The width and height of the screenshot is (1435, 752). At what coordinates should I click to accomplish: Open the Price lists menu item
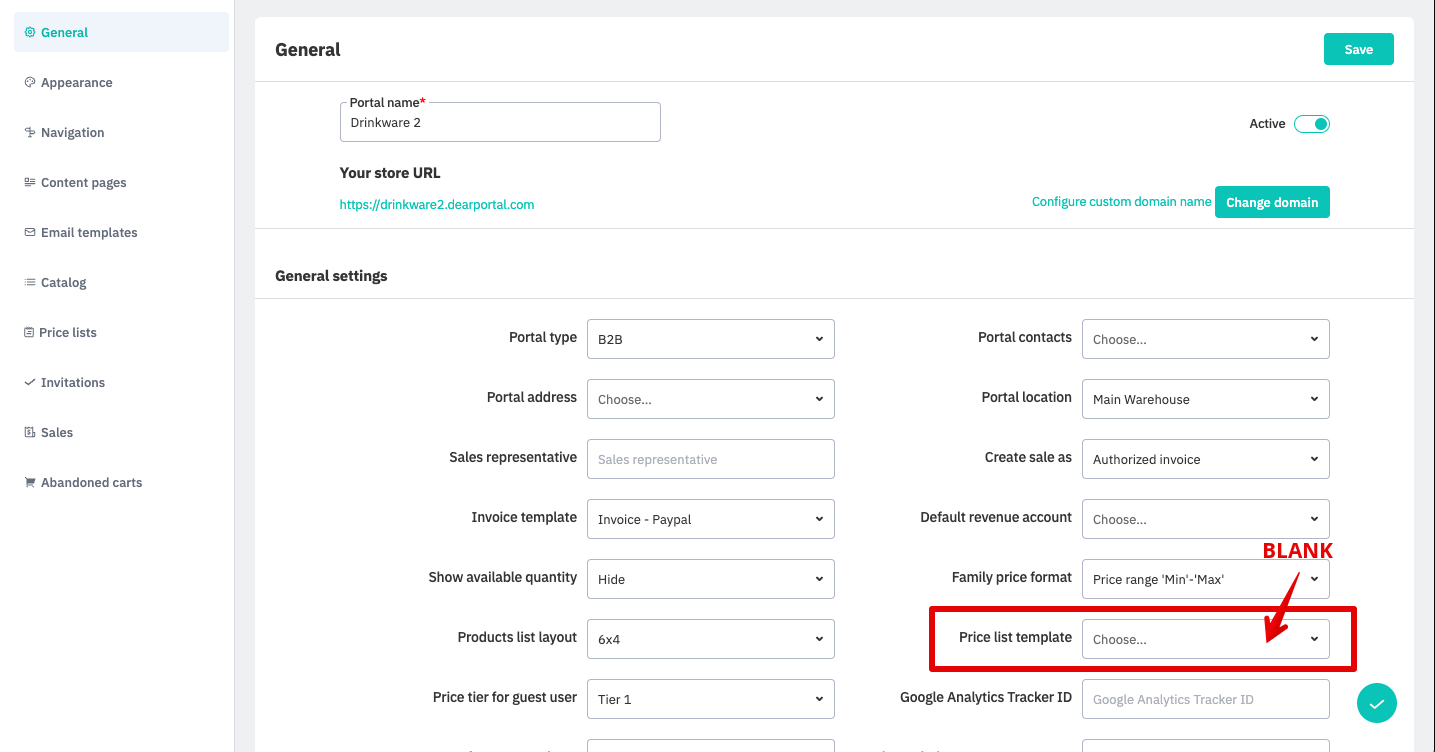tap(68, 332)
